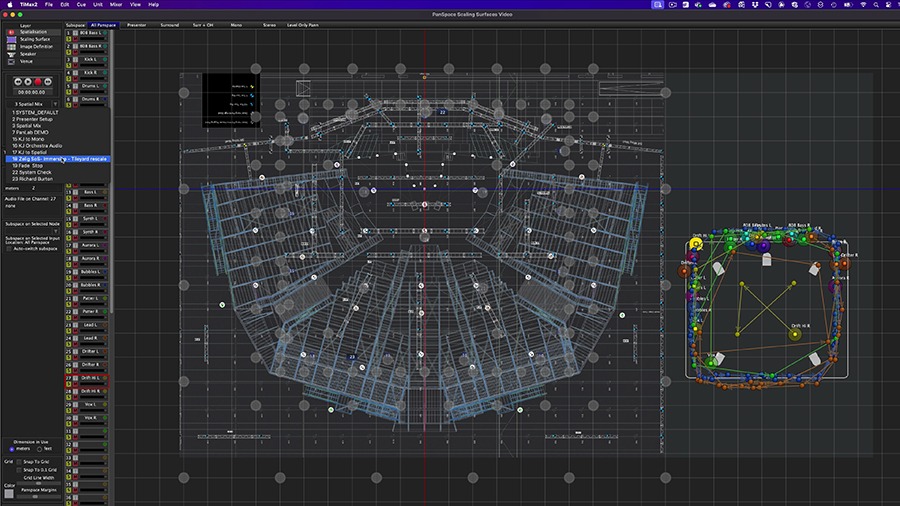900x506 pixels.
Task: Switch to the Presenter subspace tab
Action: [x=137, y=24]
